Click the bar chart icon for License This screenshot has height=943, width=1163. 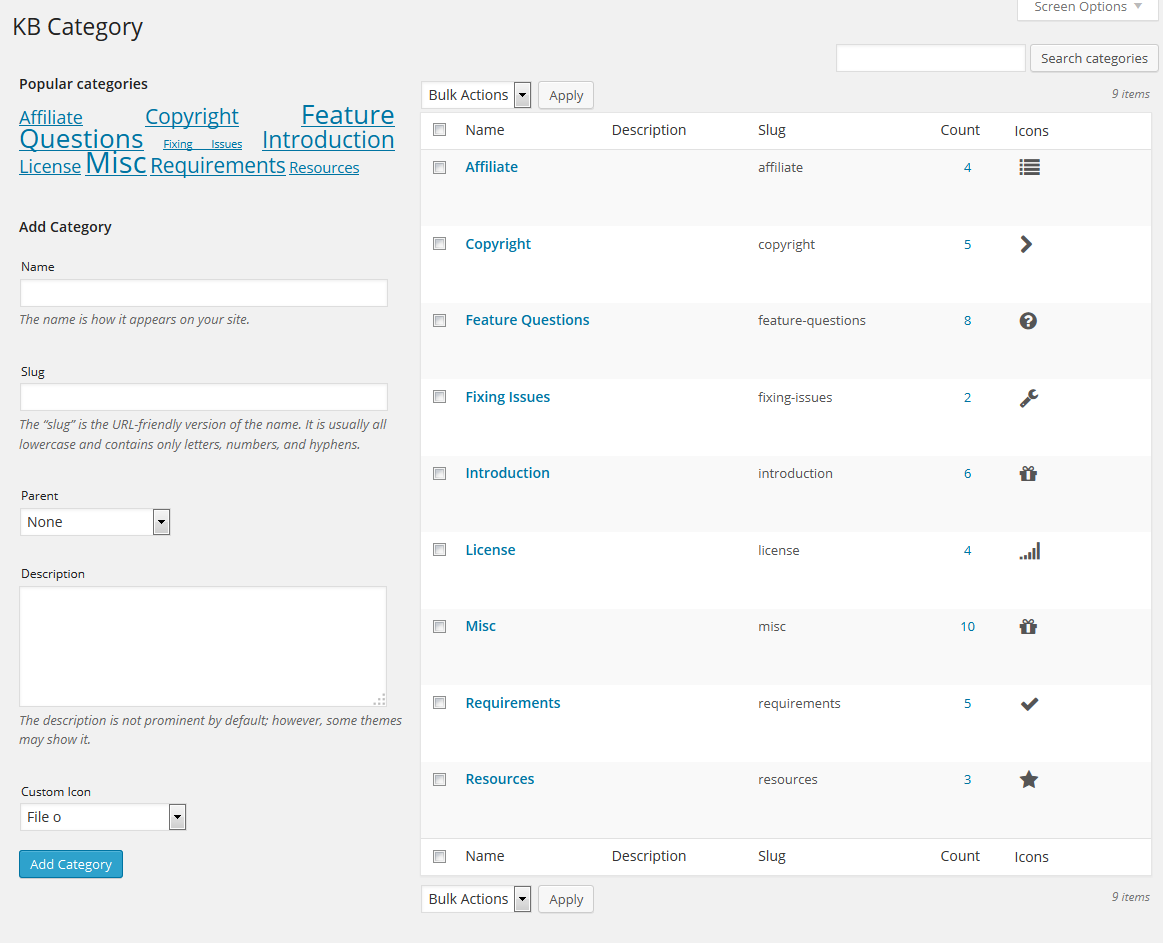coord(1029,550)
